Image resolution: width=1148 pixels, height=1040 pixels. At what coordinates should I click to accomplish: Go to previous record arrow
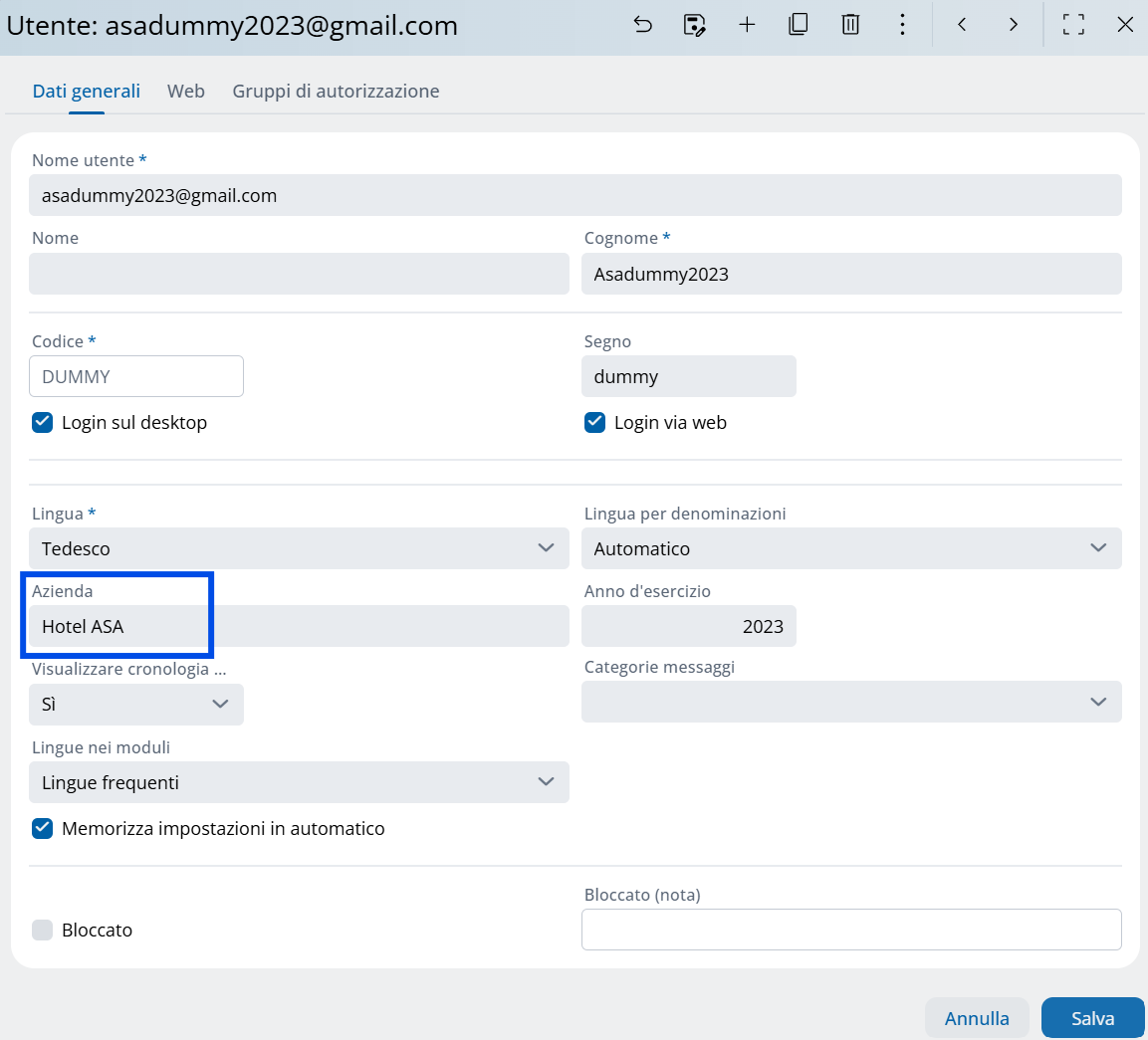pyautogui.click(x=962, y=25)
